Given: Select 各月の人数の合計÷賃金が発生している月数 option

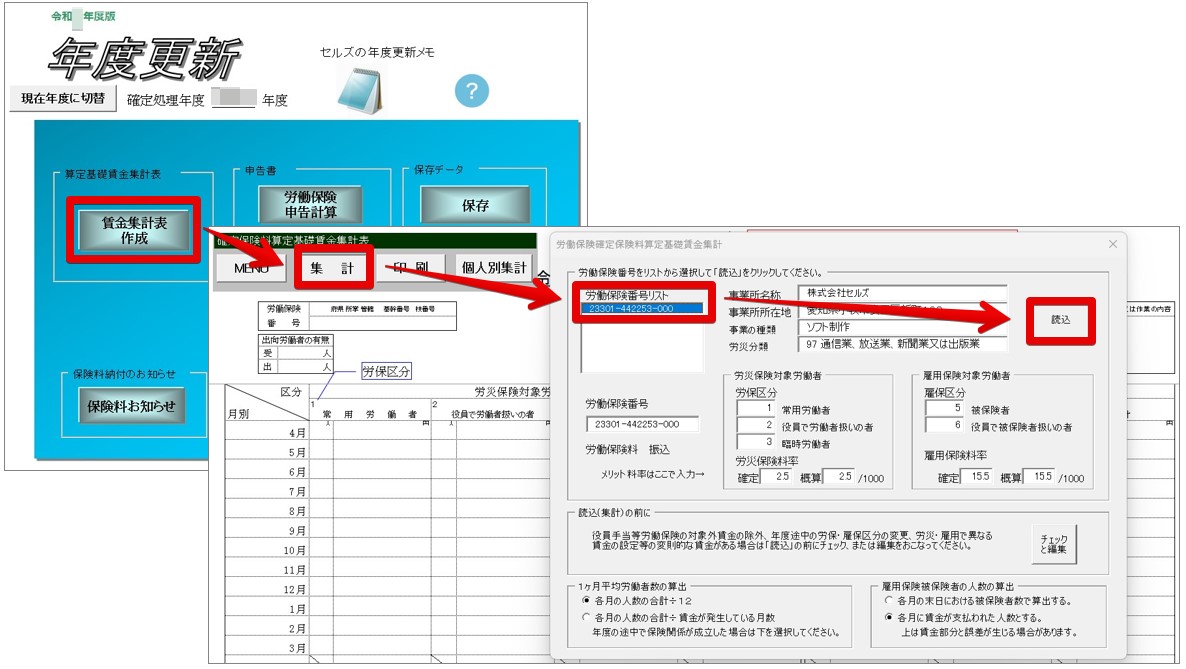Looking at the screenshot, I should click(586, 617).
